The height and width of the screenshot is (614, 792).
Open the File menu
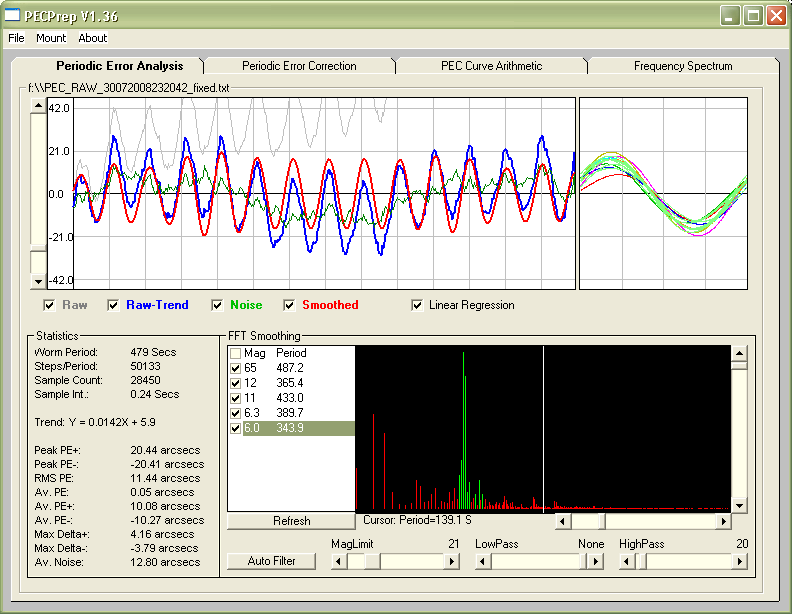point(16,38)
